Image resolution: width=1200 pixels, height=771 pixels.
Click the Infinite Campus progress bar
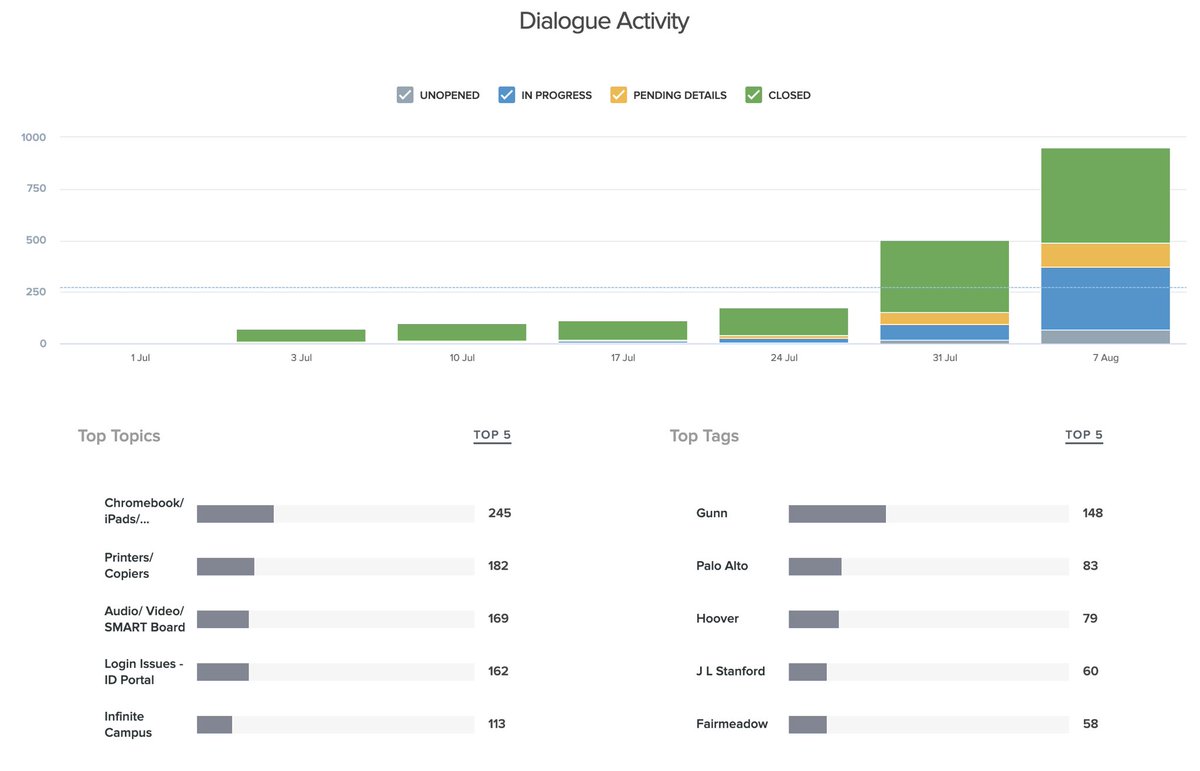coord(335,724)
